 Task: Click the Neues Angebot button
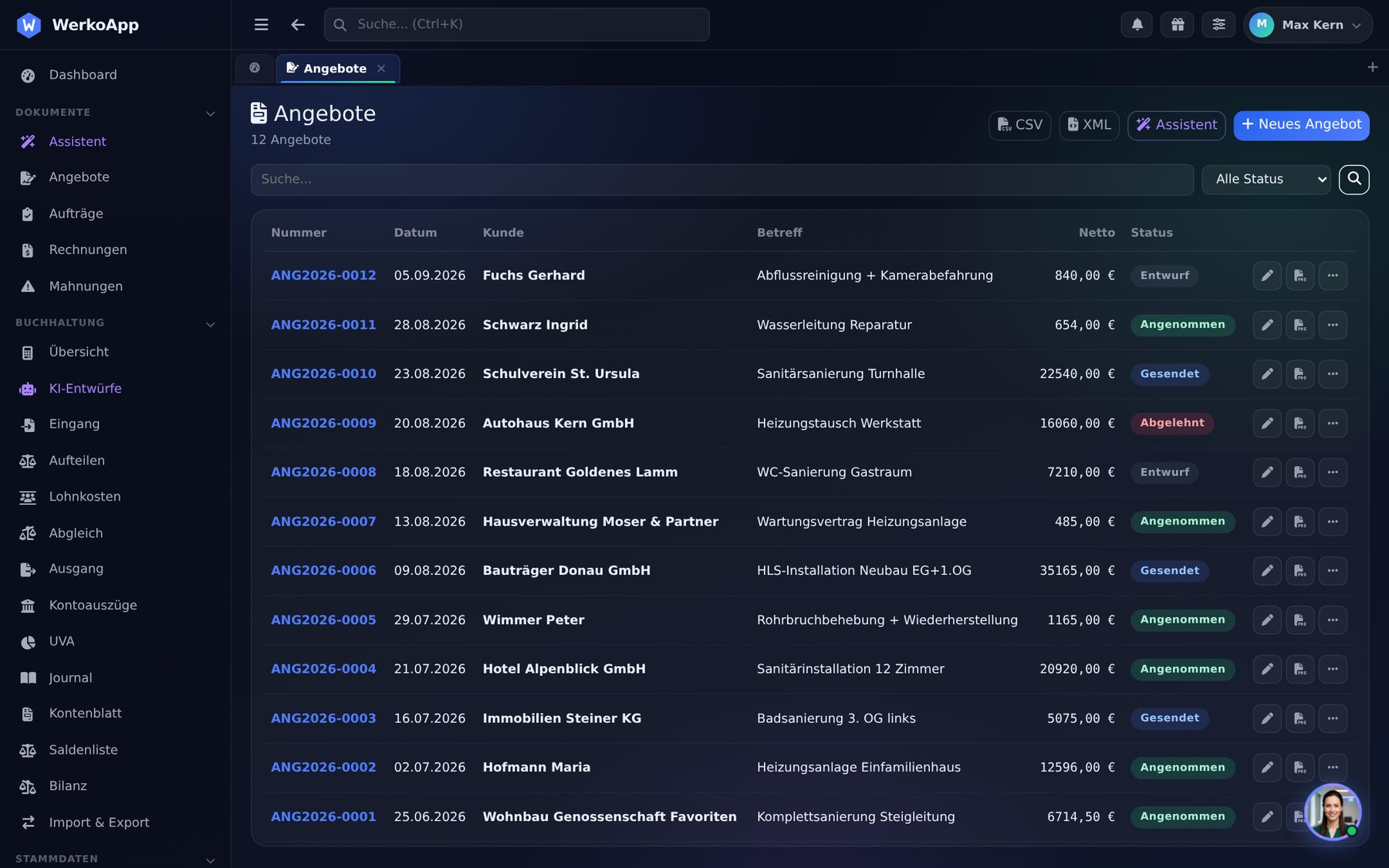point(1301,125)
